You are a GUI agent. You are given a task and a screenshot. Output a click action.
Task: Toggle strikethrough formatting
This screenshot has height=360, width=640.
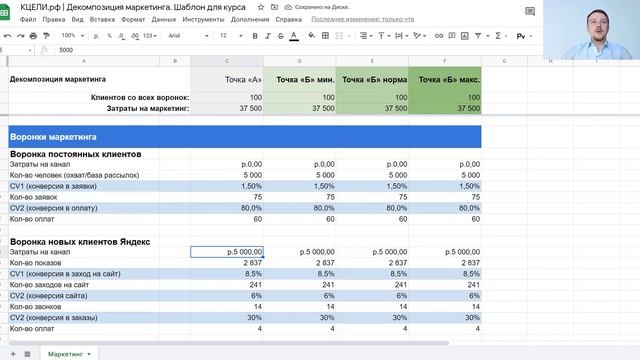[x=280, y=36]
